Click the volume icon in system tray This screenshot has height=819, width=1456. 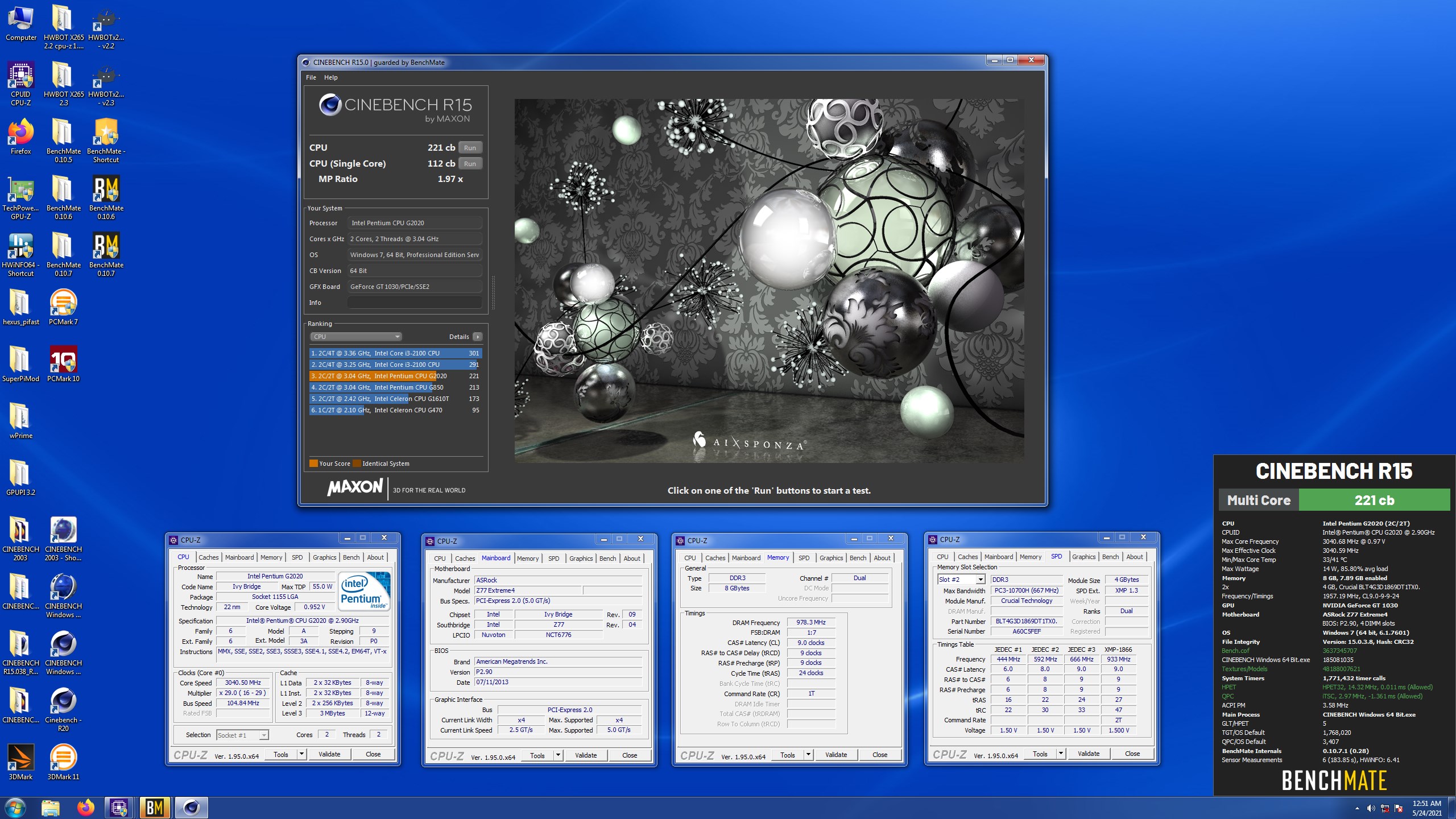click(1371, 808)
